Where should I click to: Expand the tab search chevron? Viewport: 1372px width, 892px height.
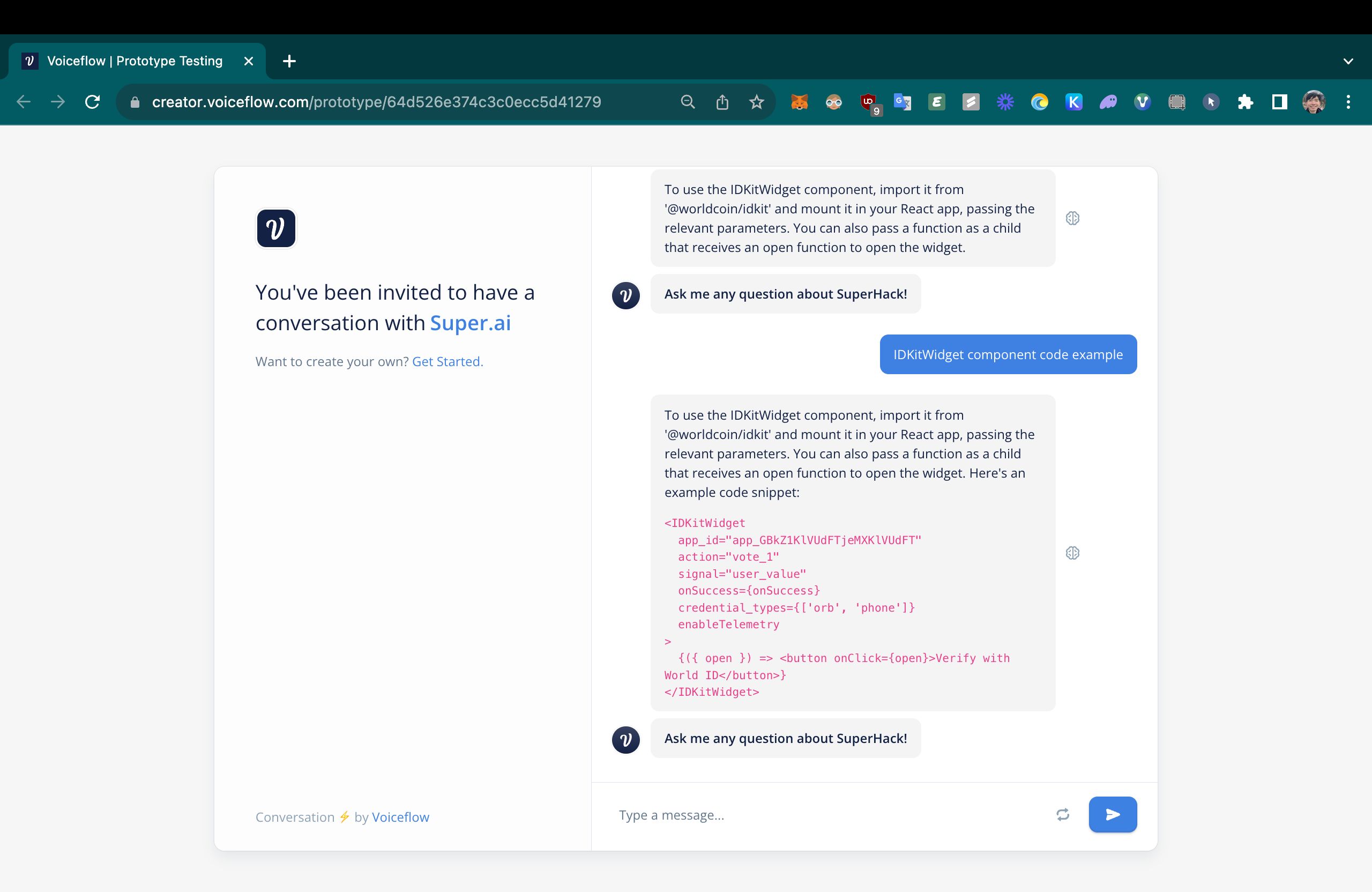click(x=1348, y=61)
